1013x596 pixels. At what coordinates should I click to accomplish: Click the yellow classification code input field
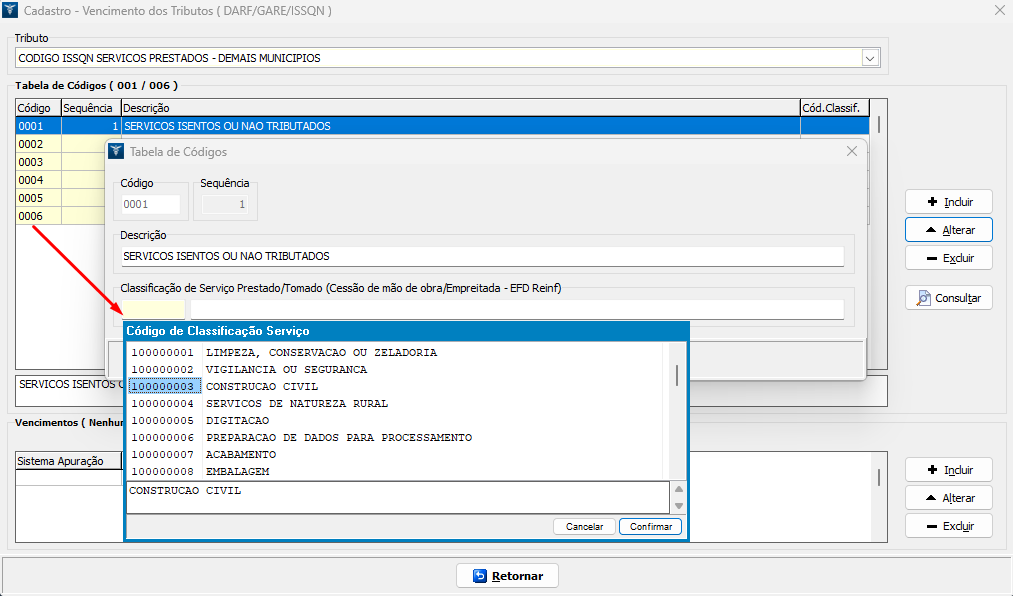[152, 310]
